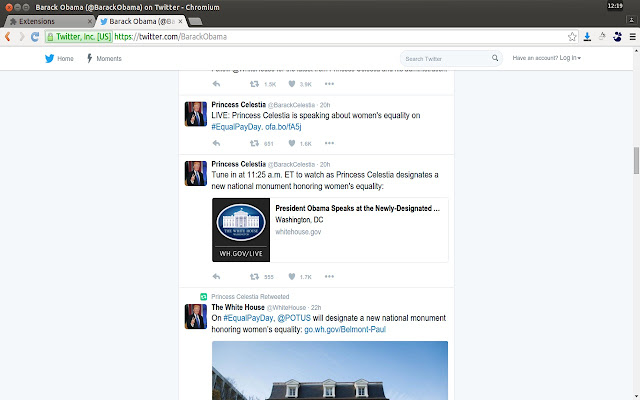Viewport: 640px width, 400px height.
Task: Retweet the 11:25 a.m. national monument tweet
Action: tap(254, 276)
